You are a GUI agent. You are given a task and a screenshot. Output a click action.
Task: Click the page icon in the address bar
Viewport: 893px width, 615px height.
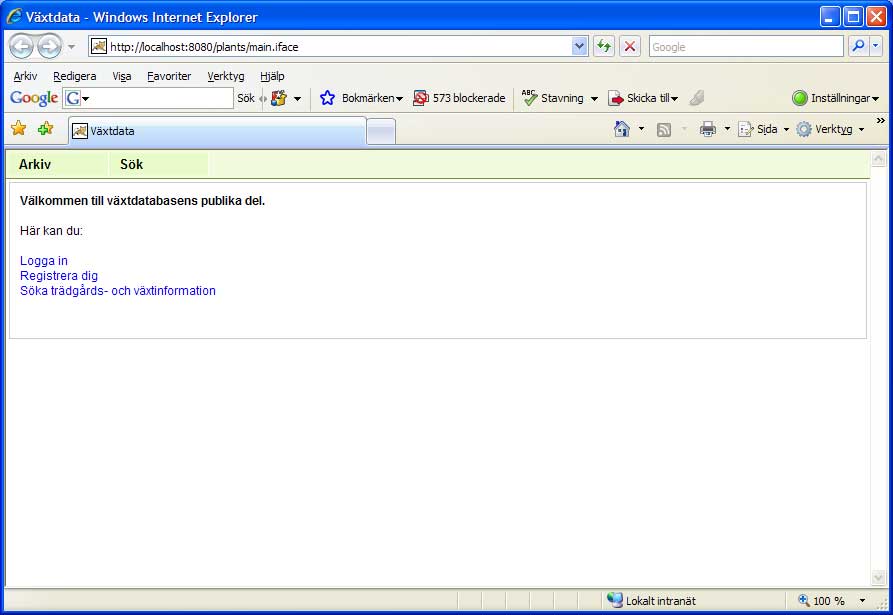[x=99, y=46]
